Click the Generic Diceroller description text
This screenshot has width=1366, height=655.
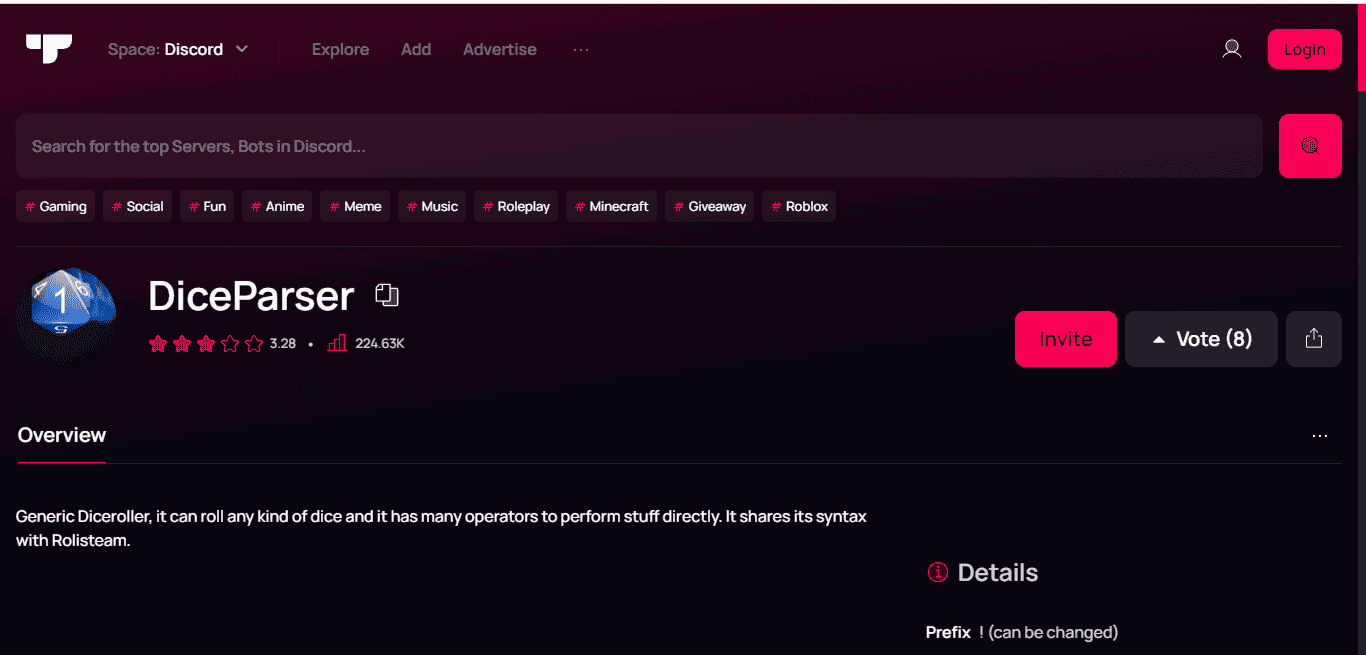pyautogui.click(x=441, y=529)
